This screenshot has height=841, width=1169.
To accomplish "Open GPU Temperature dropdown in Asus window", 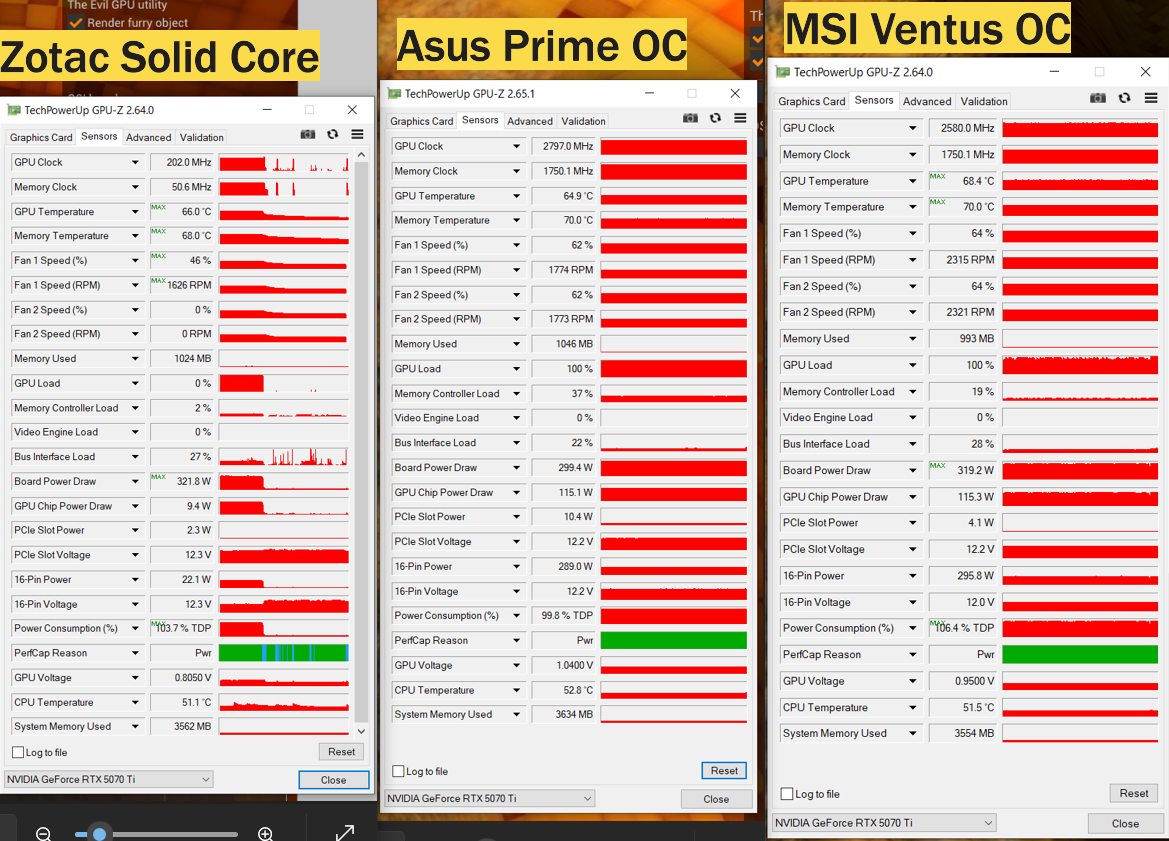I will pyautogui.click(x=516, y=195).
